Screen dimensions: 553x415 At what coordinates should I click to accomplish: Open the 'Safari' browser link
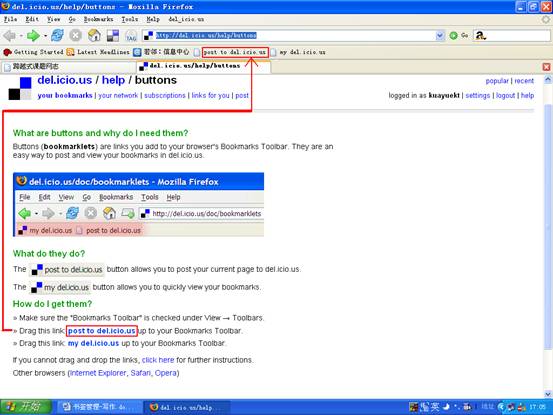coord(140,373)
